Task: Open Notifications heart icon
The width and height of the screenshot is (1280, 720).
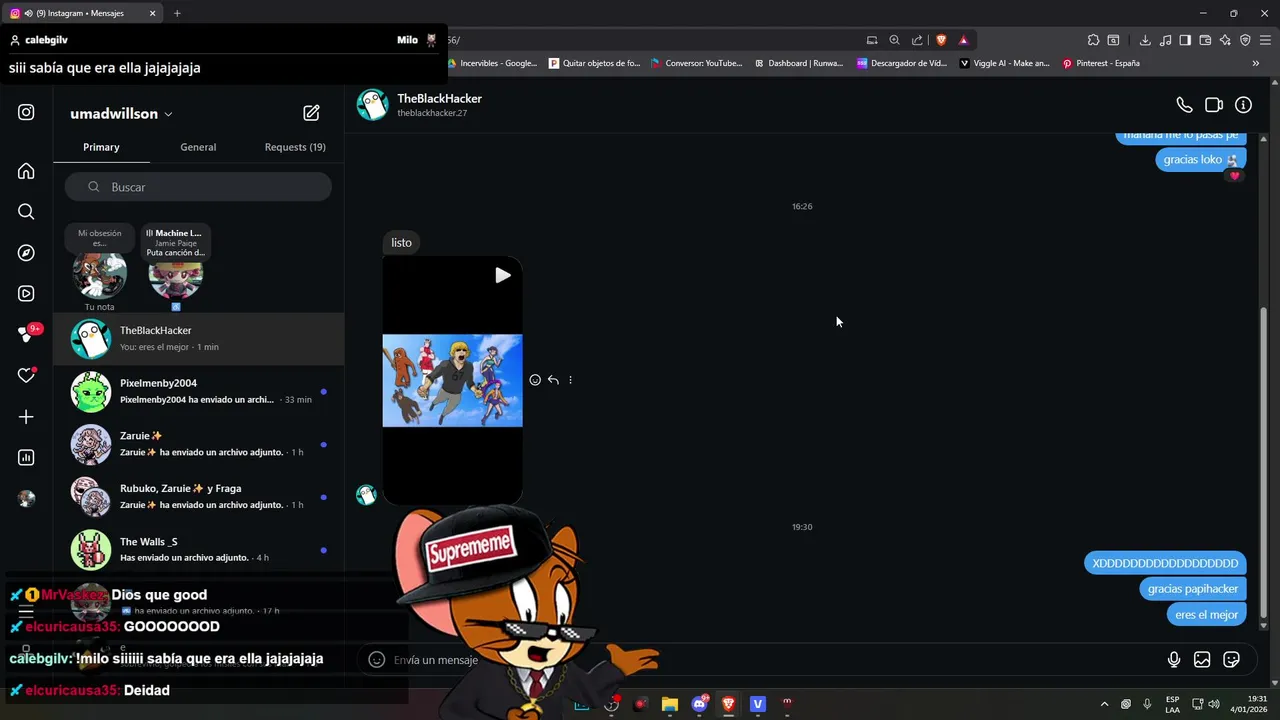Action: [x=26, y=375]
